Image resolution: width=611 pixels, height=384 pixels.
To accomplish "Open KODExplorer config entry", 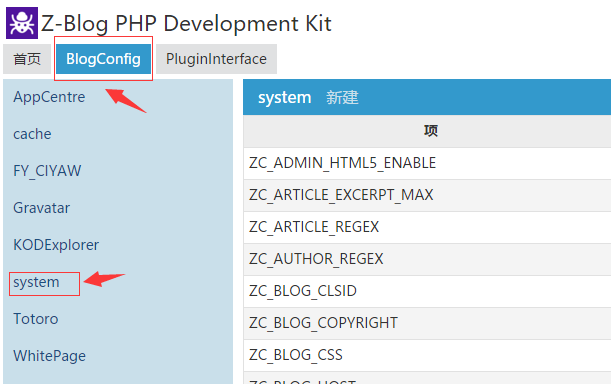I will (x=56, y=245).
